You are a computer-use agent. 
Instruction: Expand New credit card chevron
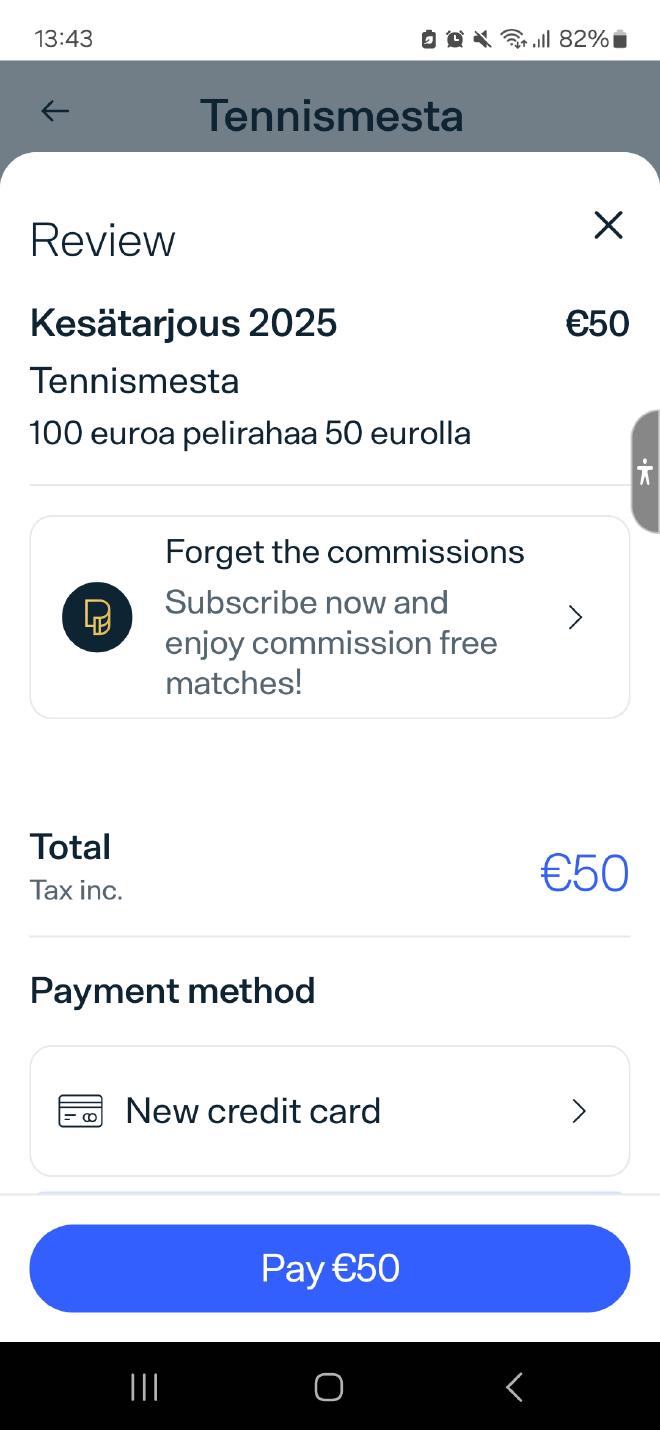(578, 1111)
